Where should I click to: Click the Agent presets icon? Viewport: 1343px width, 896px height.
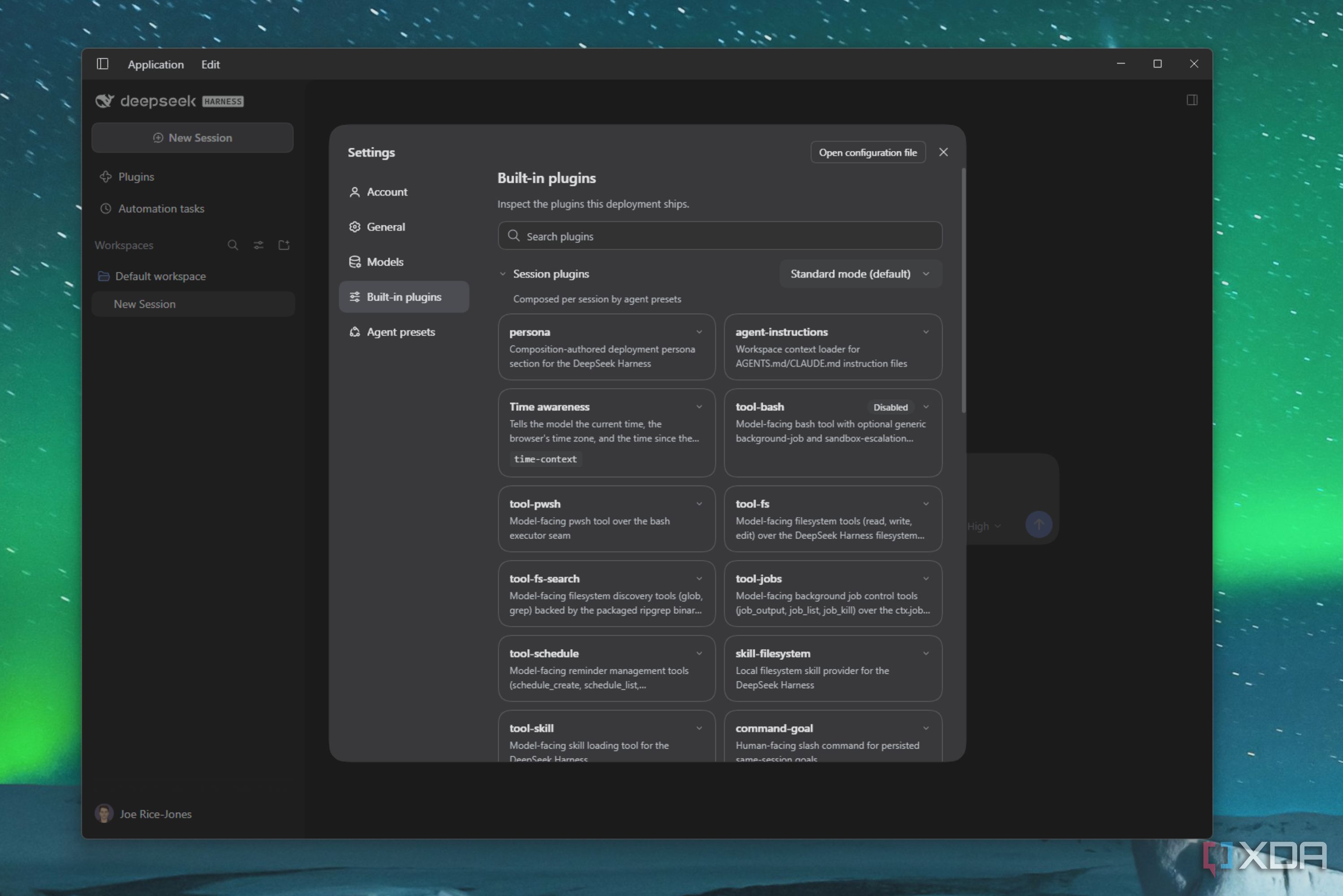click(355, 332)
